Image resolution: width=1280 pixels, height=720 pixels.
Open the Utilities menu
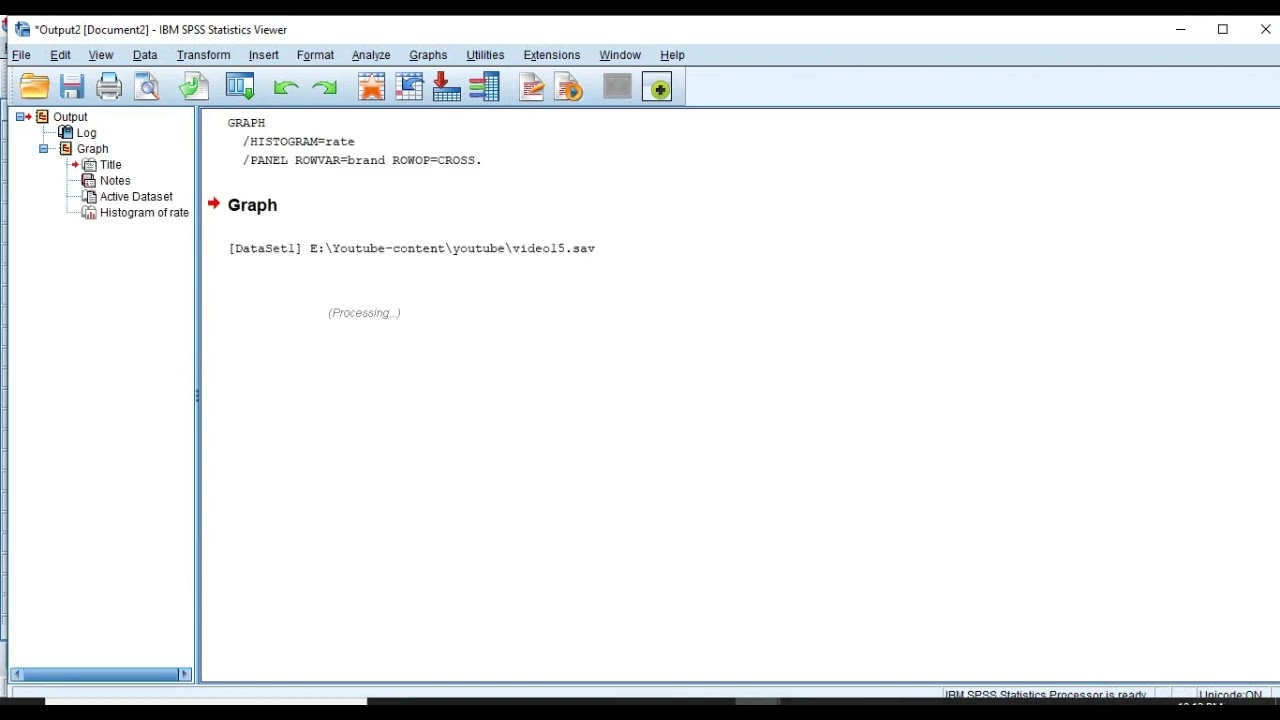[x=485, y=55]
